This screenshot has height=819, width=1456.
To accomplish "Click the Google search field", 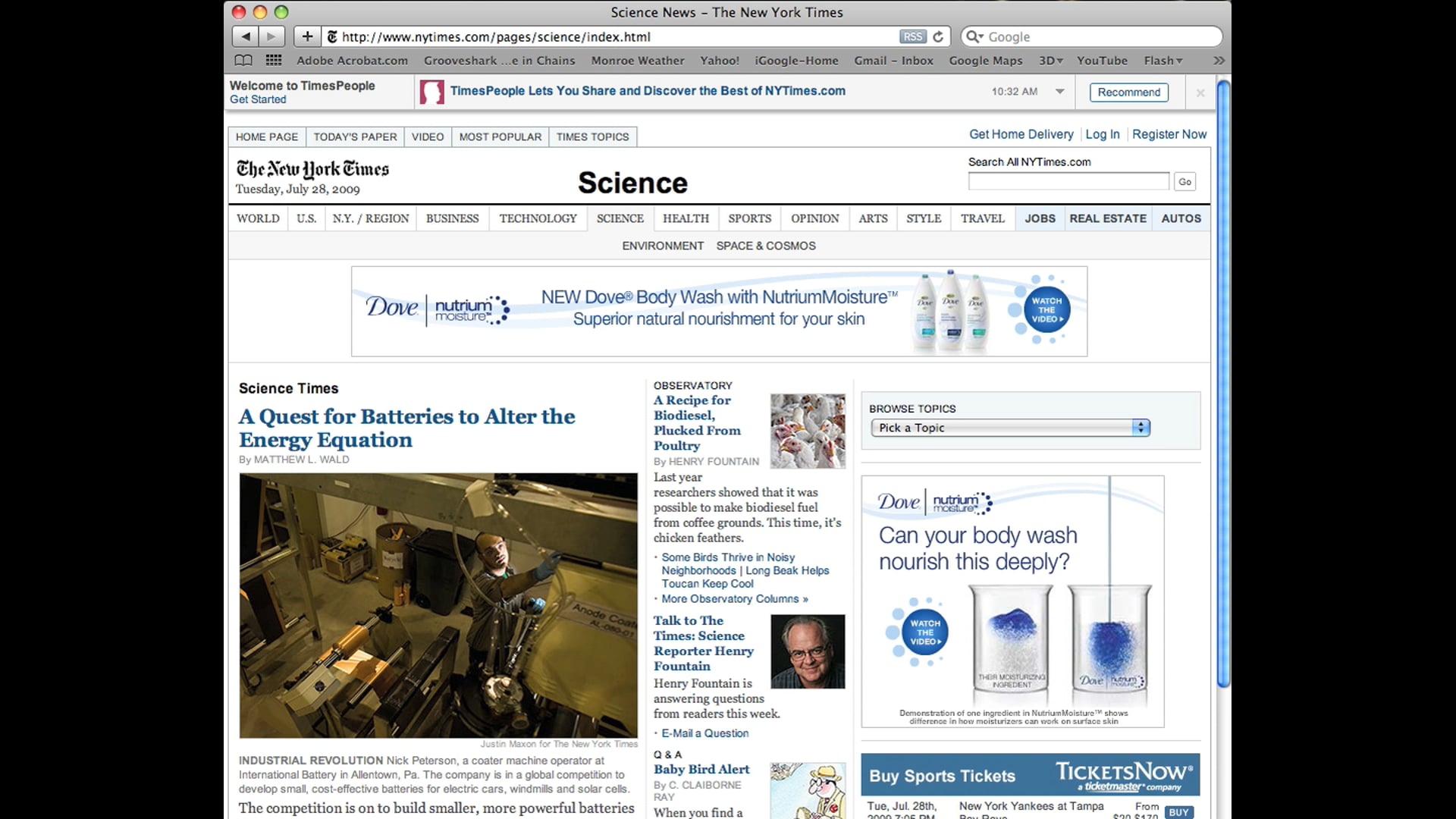I will (x=1092, y=36).
